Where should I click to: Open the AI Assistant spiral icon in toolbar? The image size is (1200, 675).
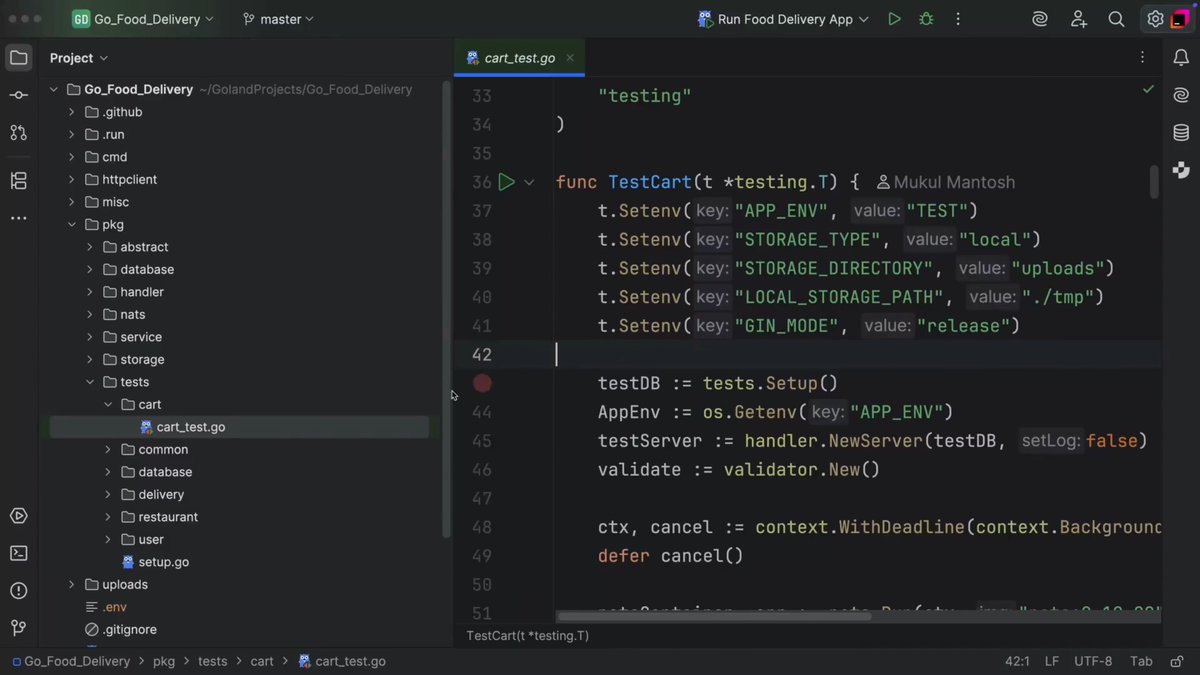(x=1040, y=19)
